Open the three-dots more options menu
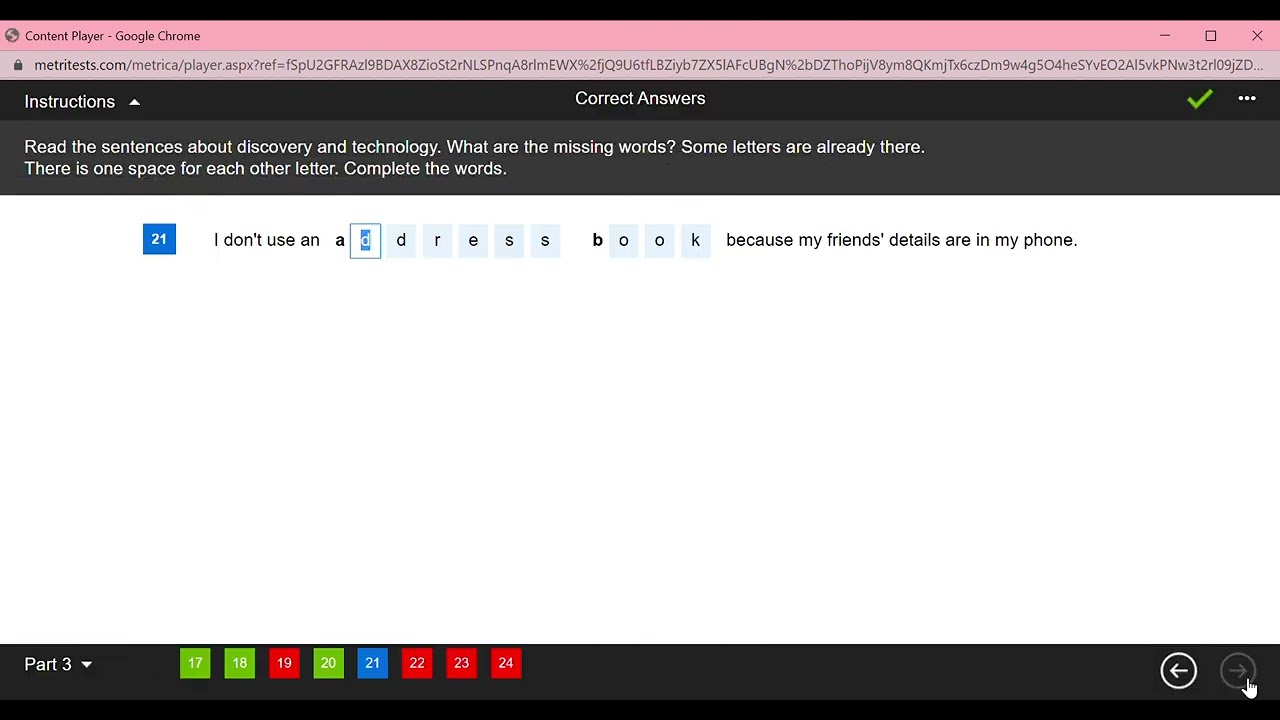Viewport: 1280px width, 720px height. 1247,98
